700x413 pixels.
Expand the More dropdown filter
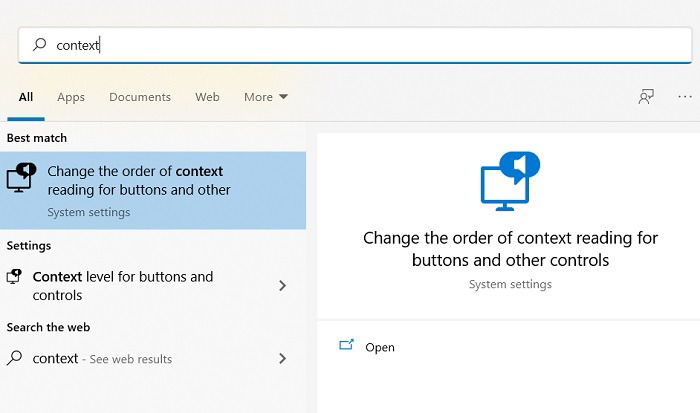tap(266, 97)
